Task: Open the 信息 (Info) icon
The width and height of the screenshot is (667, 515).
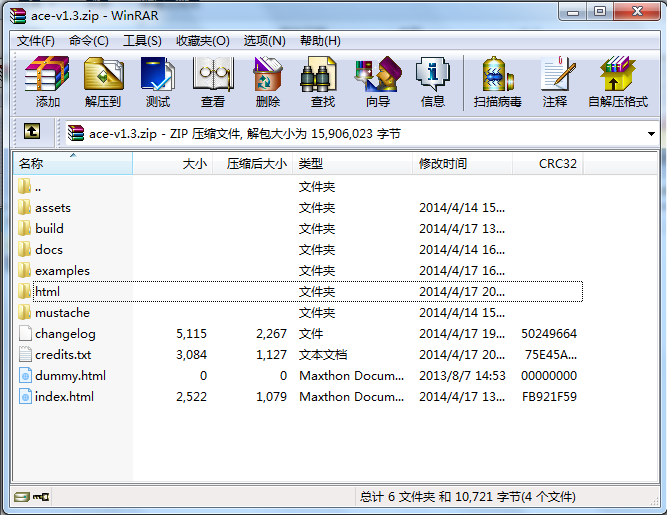Action: tap(433, 74)
